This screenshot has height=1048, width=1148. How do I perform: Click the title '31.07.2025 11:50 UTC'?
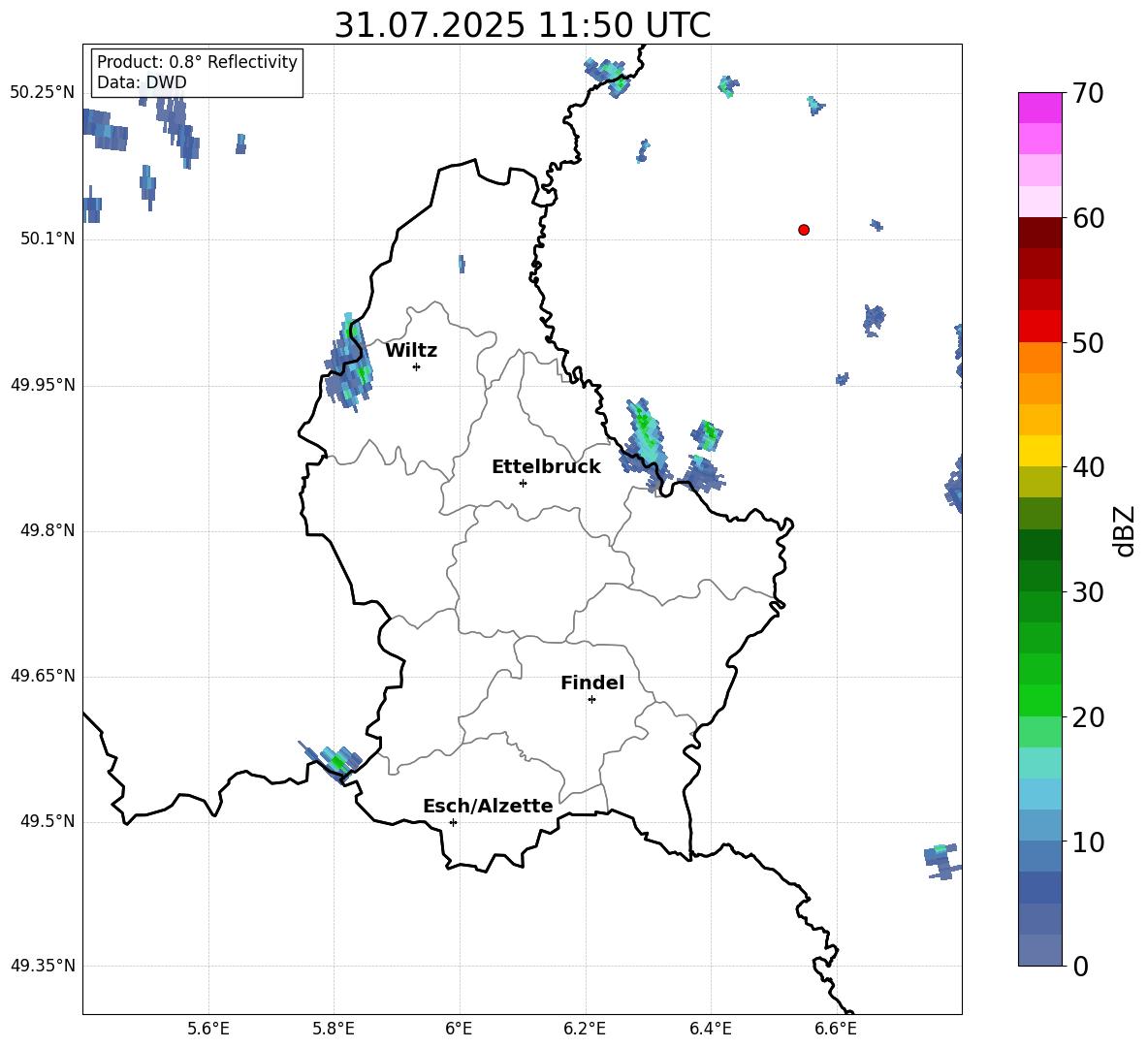[x=522, y=25]
